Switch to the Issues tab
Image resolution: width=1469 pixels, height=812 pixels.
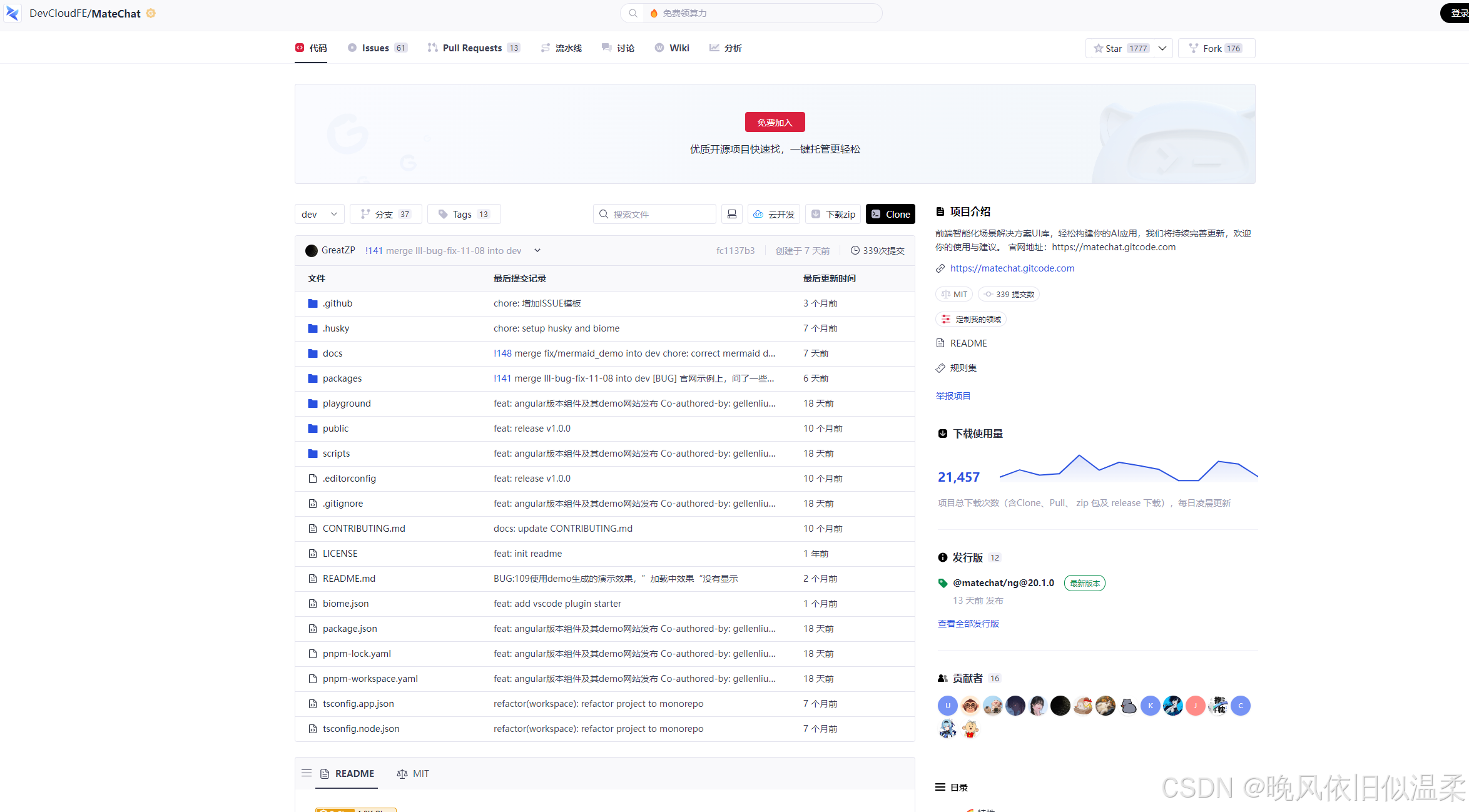375,48
